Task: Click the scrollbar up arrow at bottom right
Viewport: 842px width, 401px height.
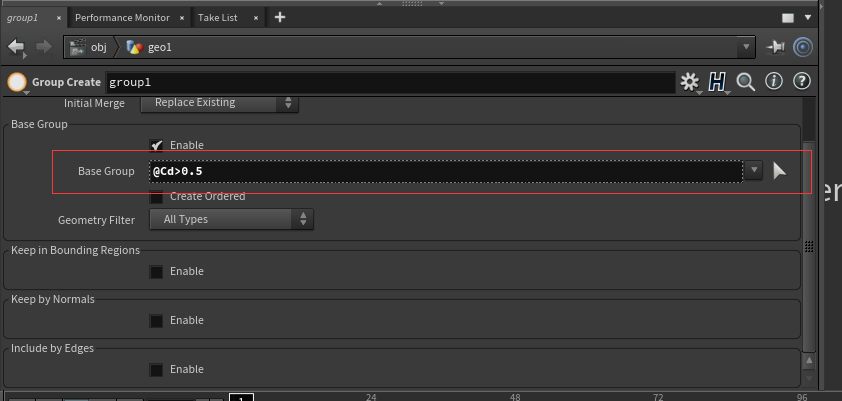Action: tap(809, 360)
